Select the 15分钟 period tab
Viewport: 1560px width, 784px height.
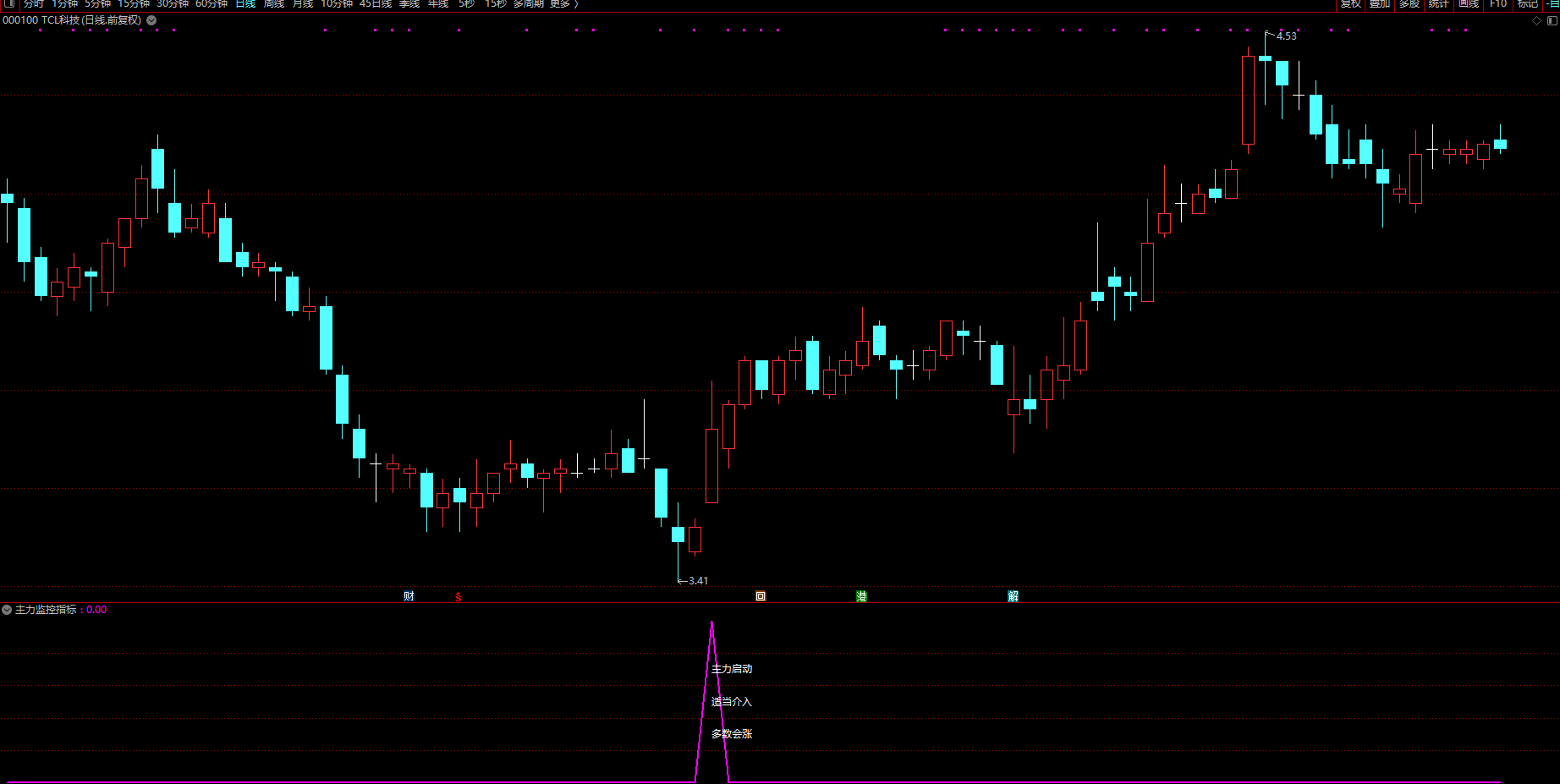coord(134,3)
